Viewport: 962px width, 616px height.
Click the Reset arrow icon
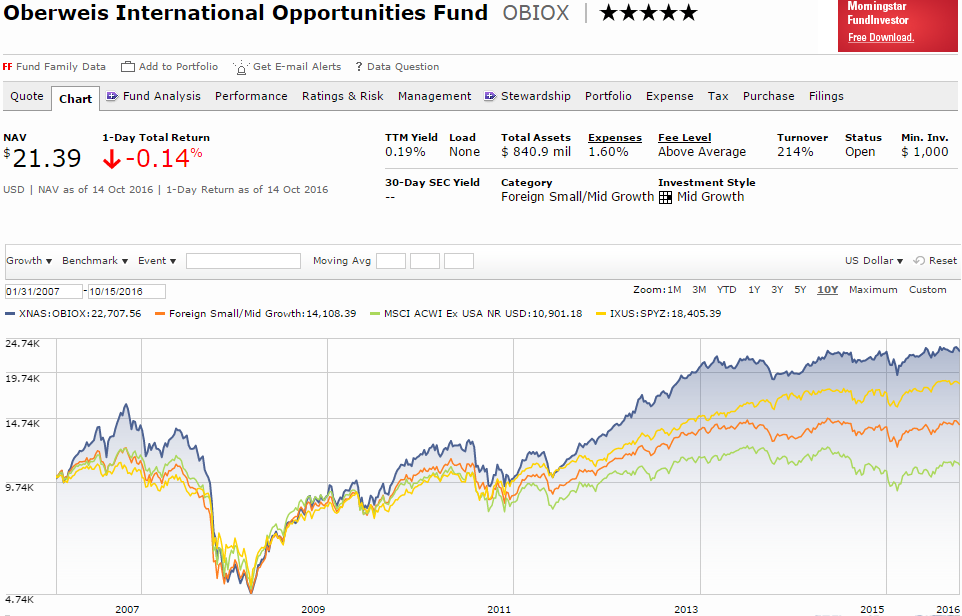[918, 261]
